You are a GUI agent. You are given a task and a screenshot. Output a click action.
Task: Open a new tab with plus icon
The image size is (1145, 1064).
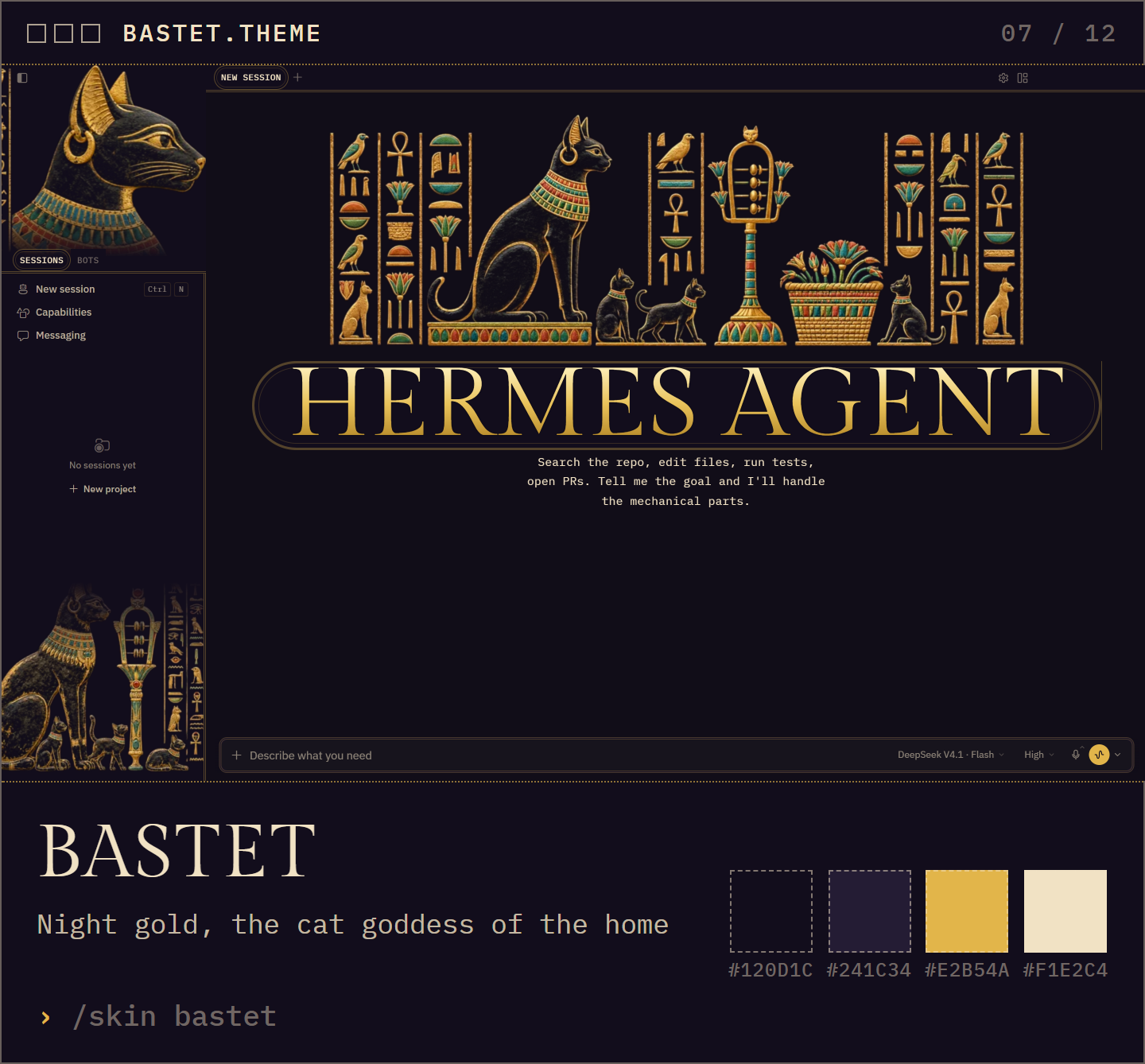(x=297, y=77)
